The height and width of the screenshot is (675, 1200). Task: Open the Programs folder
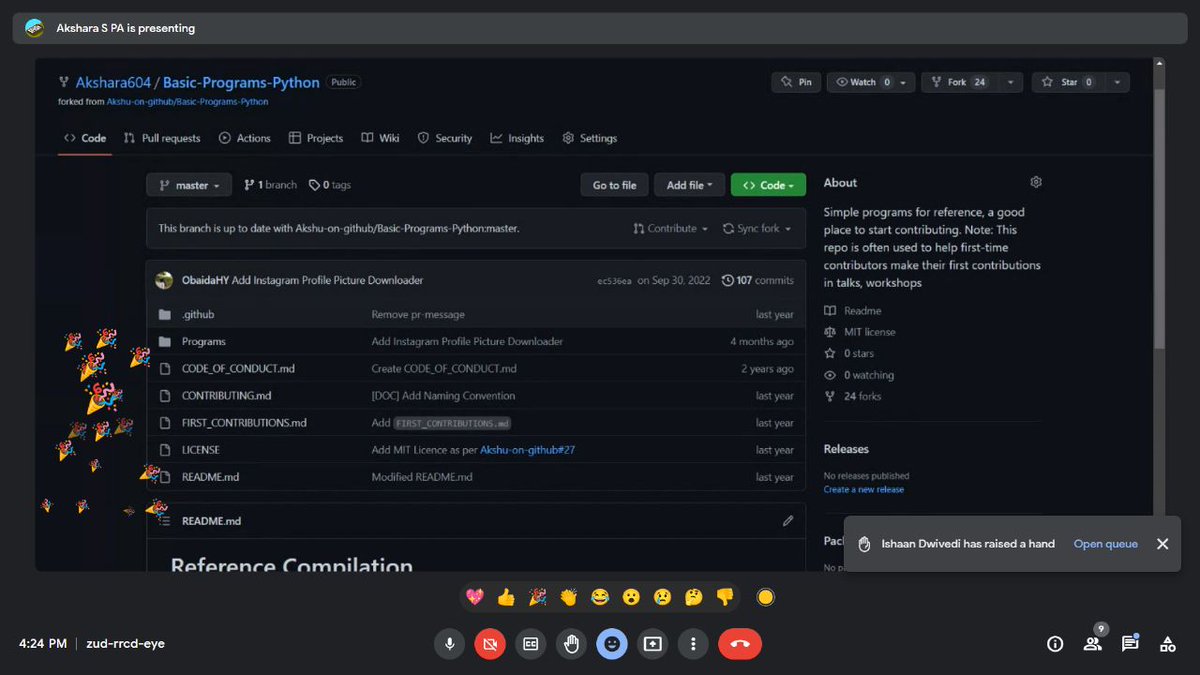pyautogui.click(x=203, y=341)
